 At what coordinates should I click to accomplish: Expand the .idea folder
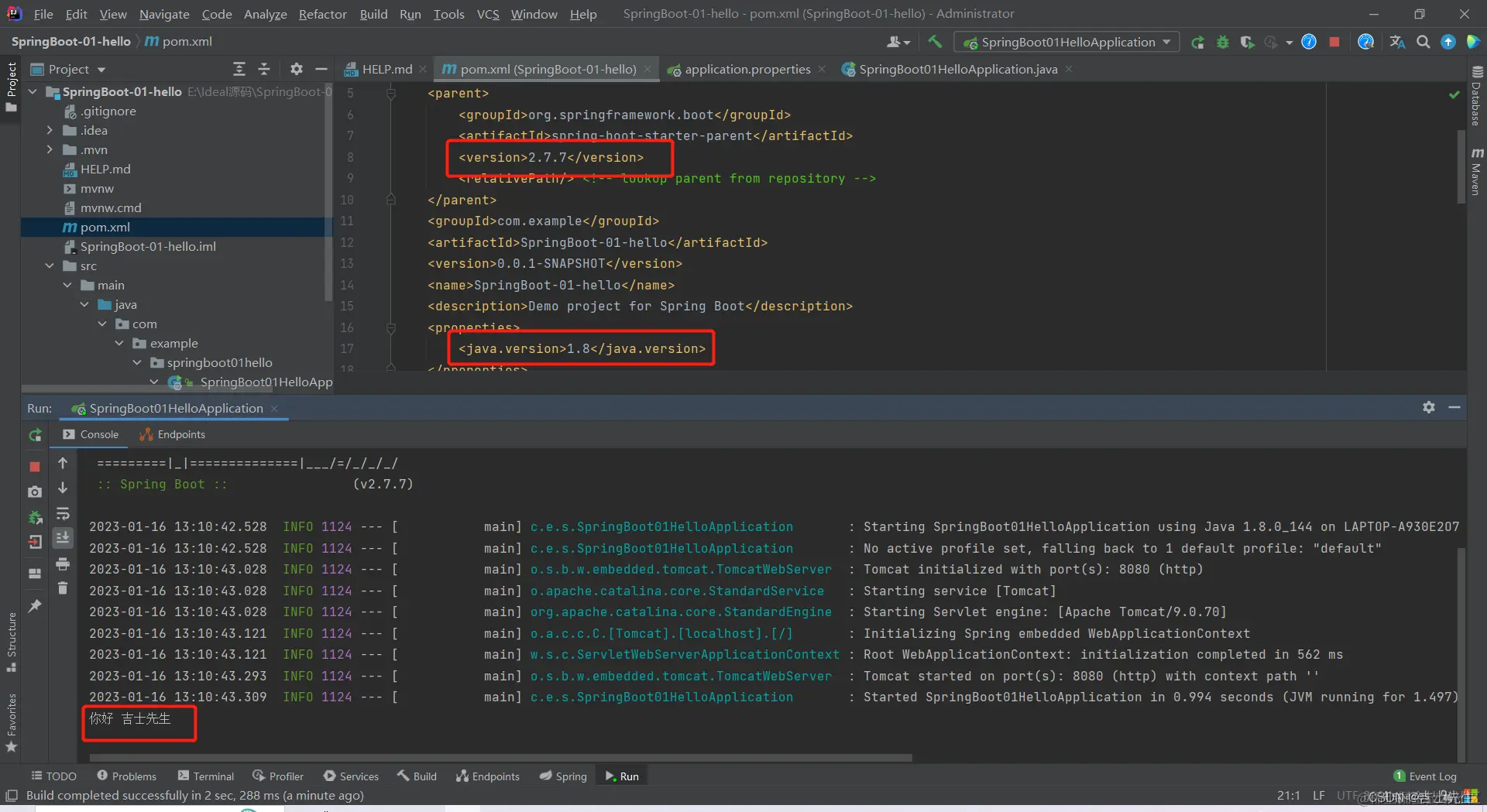50,130
